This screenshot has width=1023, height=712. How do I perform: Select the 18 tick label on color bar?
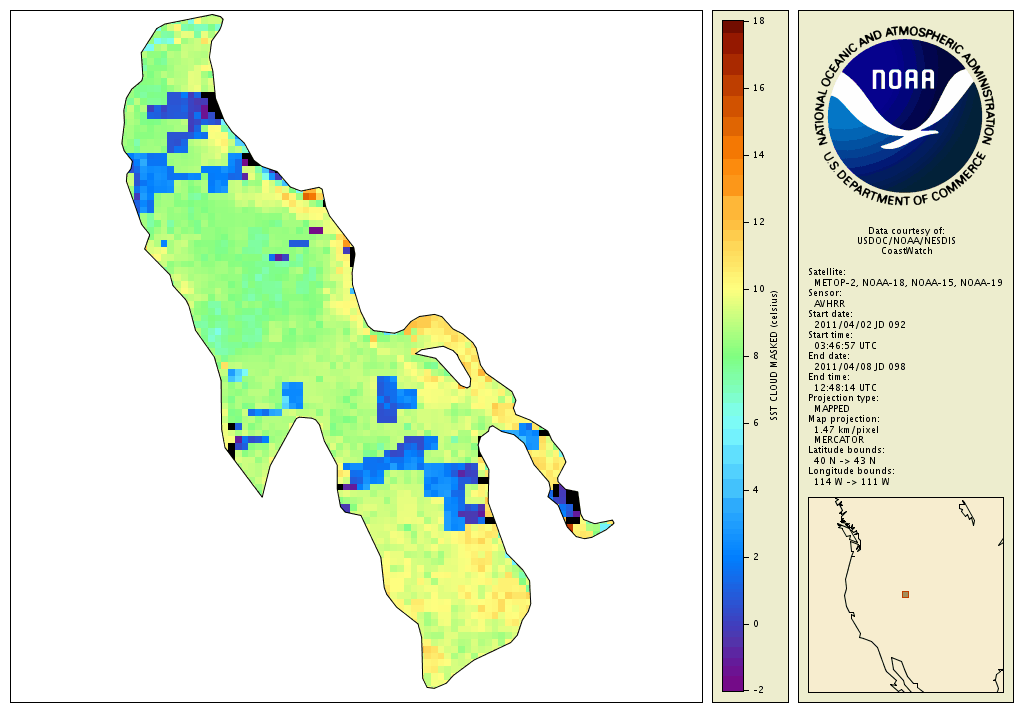pyautogui.click(x=758, y=21)
